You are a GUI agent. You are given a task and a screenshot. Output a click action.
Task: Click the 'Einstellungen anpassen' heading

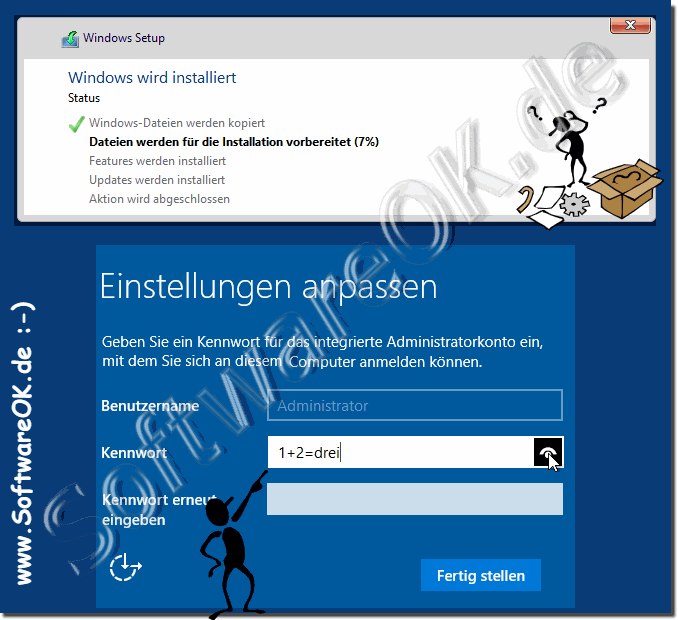click(269, 287)
